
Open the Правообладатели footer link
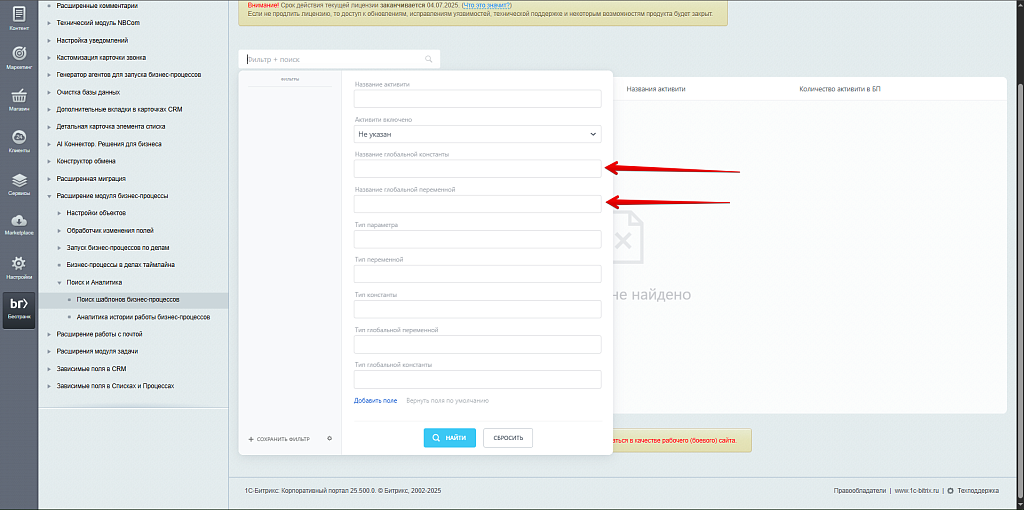pos(859,490)
